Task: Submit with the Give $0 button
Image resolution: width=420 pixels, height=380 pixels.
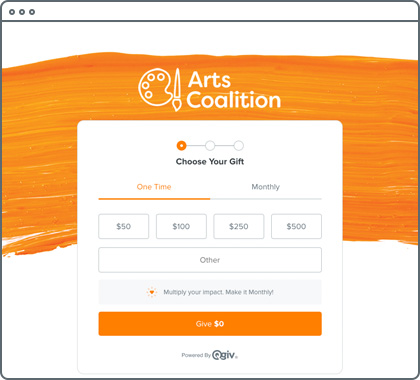Action: pyautogui.click(x=210, y=324)
